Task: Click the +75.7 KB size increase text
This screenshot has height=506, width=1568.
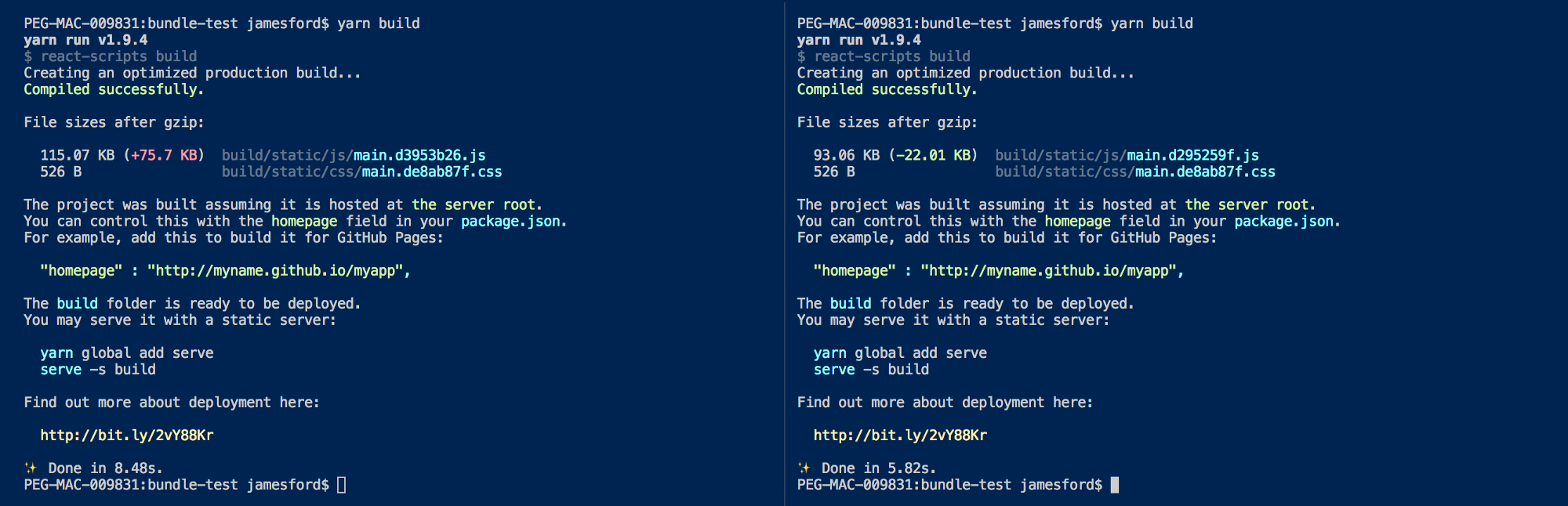Action: [x=165, y=155]
